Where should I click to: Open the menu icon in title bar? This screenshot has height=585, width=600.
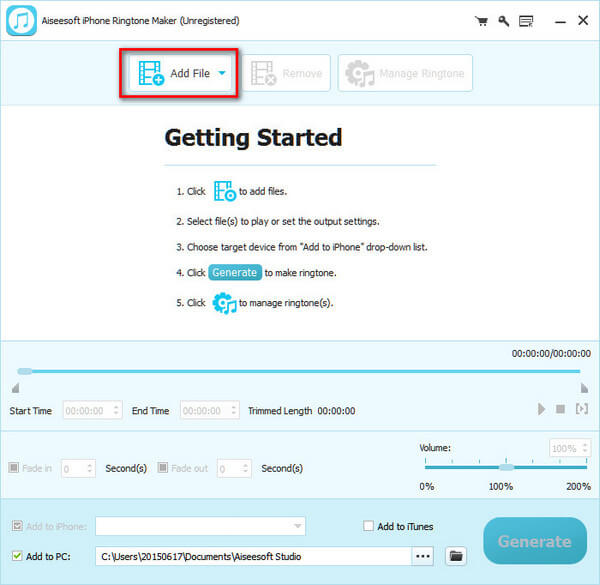click(525, 20)
